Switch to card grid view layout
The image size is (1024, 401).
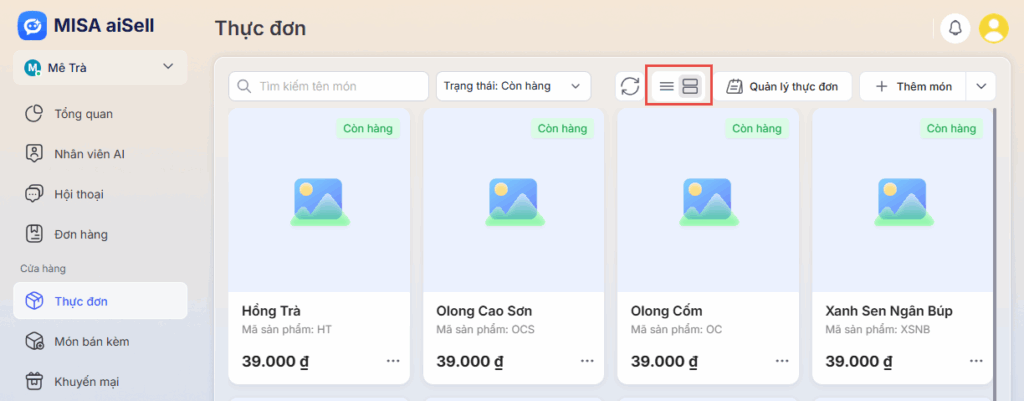(690, 86)
